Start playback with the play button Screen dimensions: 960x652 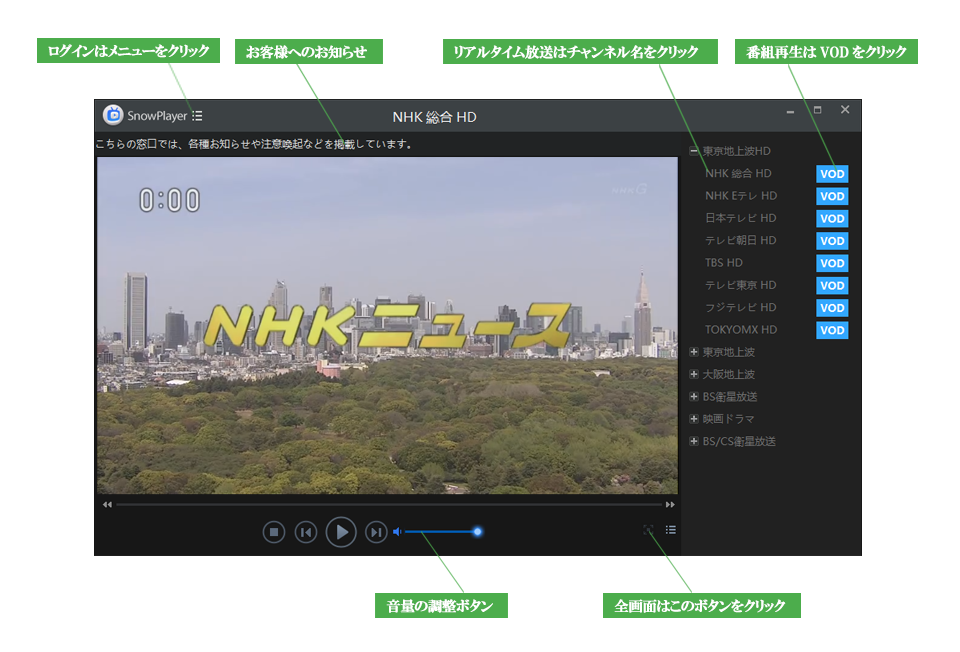[341, 532]
